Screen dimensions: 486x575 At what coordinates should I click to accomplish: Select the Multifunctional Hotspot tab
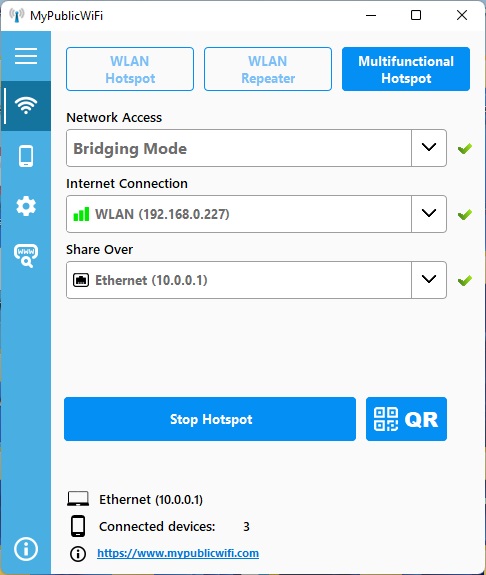pyautogui.click(x=406, y=69)
